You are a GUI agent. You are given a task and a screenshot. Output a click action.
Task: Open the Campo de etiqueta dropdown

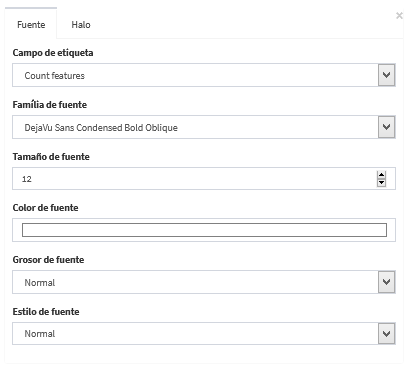[204, 75]
